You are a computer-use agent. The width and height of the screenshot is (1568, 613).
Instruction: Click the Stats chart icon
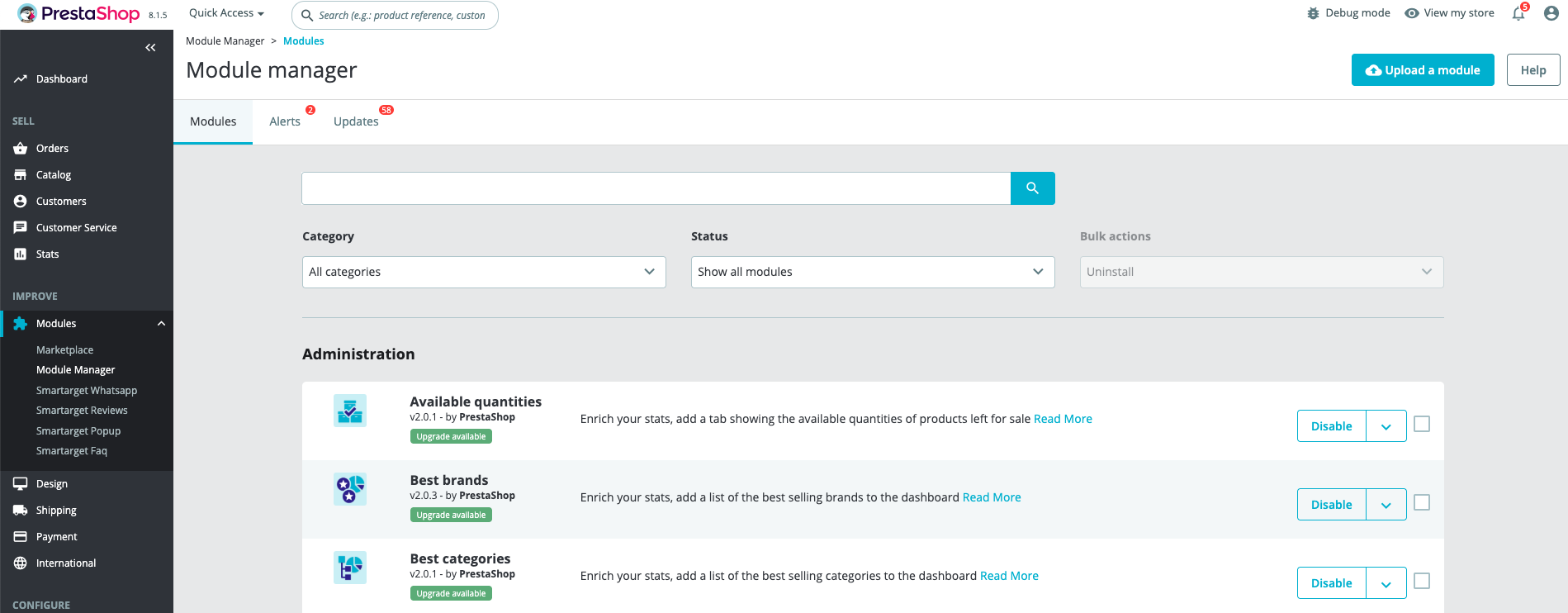point(21,254)
